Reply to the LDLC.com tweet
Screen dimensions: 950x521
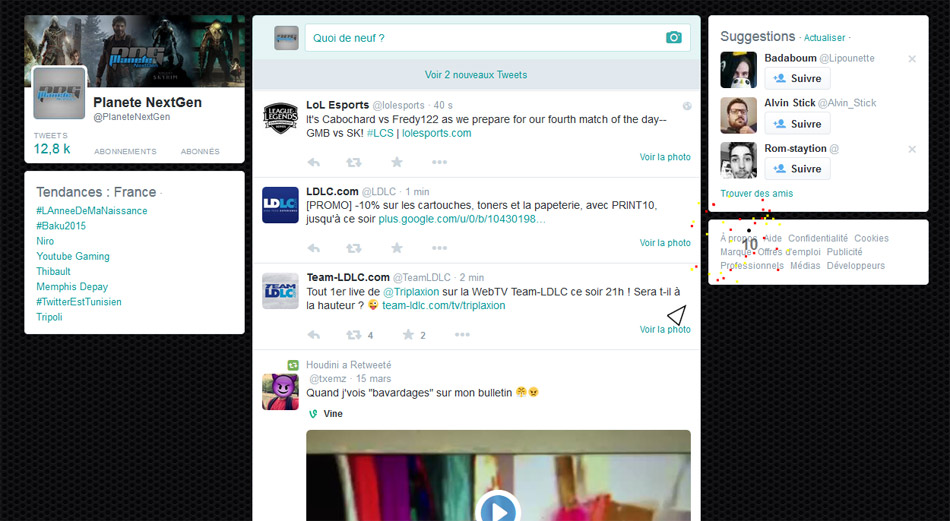(x=313, y=248)
